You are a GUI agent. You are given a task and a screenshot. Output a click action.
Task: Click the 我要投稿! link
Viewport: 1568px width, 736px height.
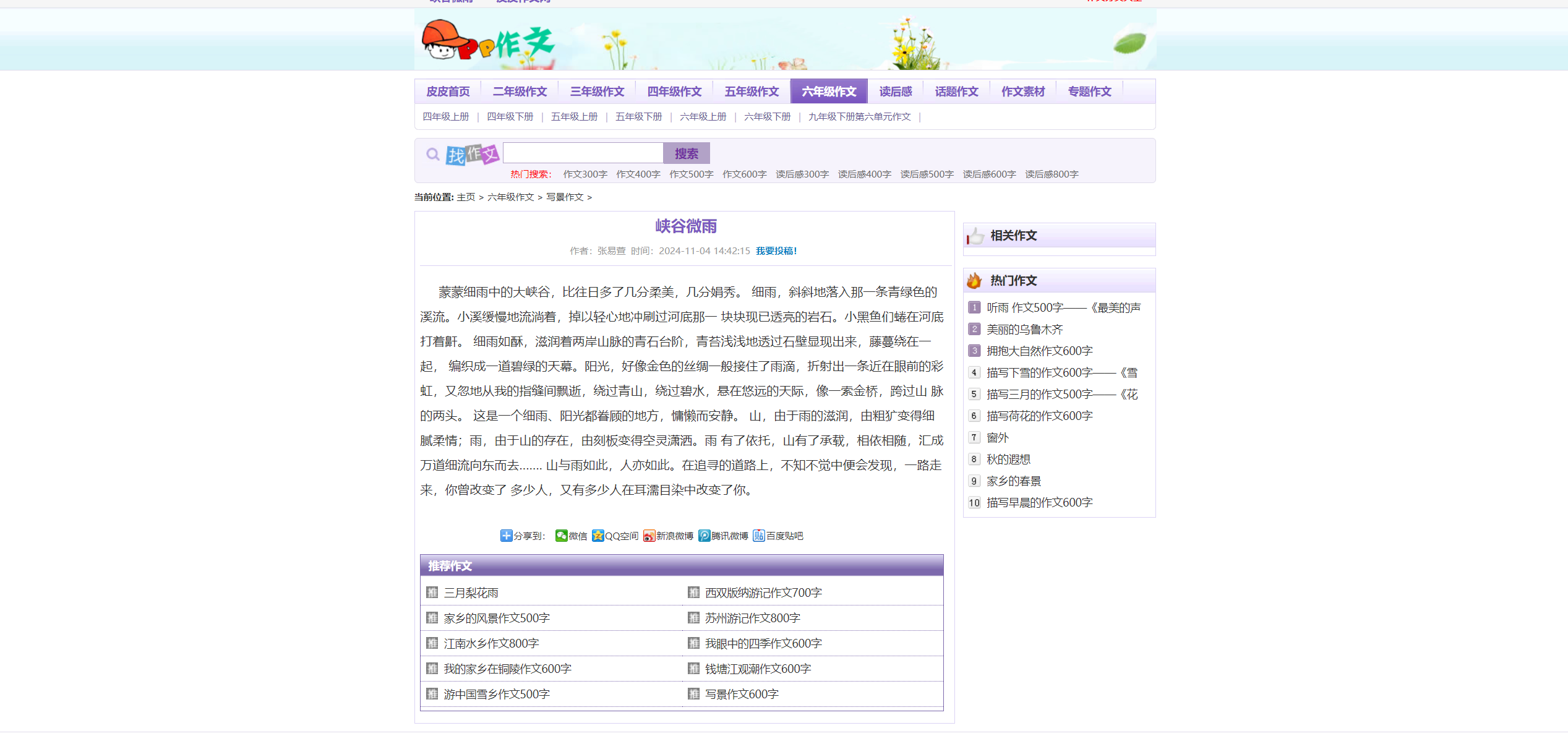pos(776,251)
